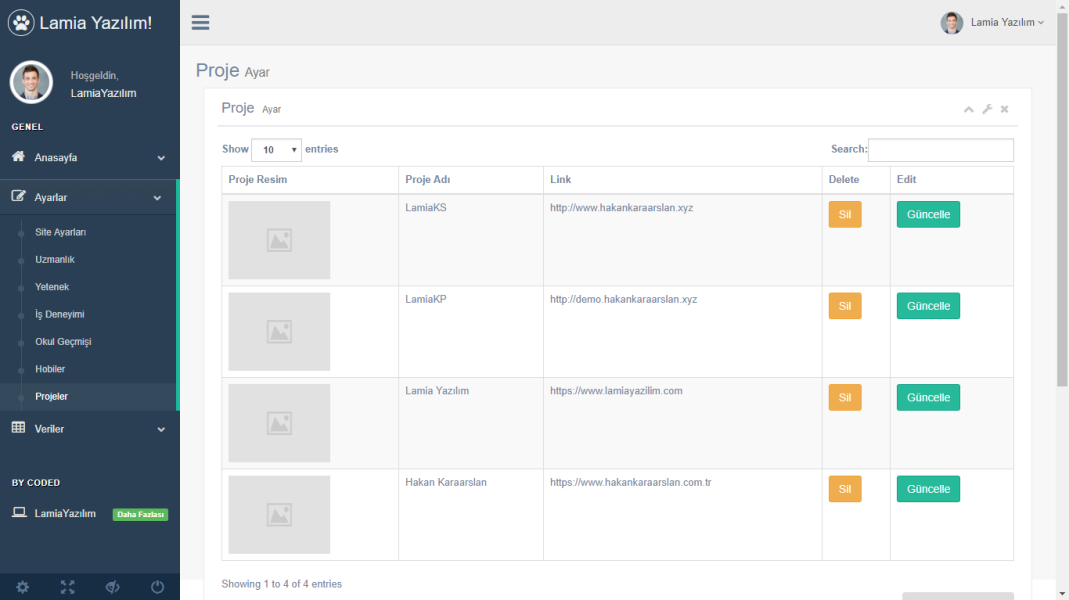Toggle the sidebar with the hamburger menu icon
The height and width of the screenshot is (600, 1069).
(x=200, y=23)
